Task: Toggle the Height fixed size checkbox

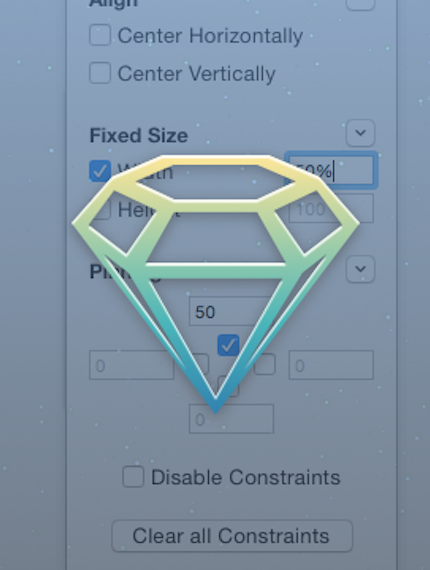Action: (x=100, y=210)
